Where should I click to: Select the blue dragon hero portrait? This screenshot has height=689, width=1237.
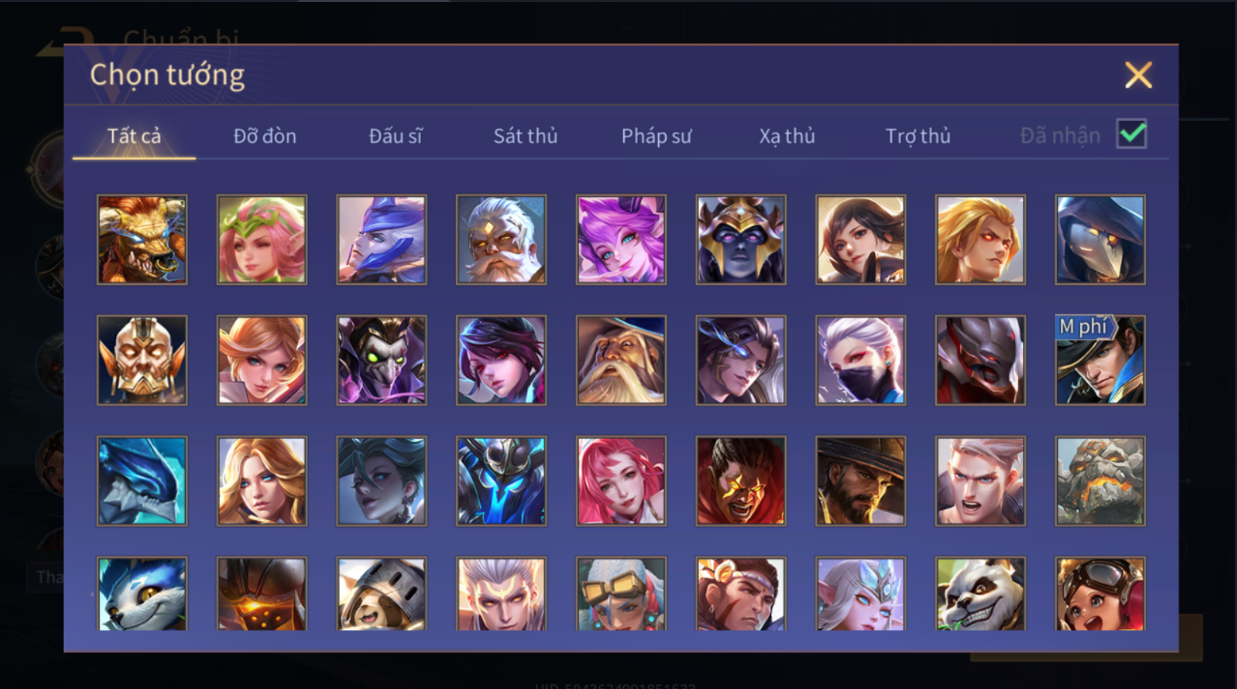click(x=142, y=481)
